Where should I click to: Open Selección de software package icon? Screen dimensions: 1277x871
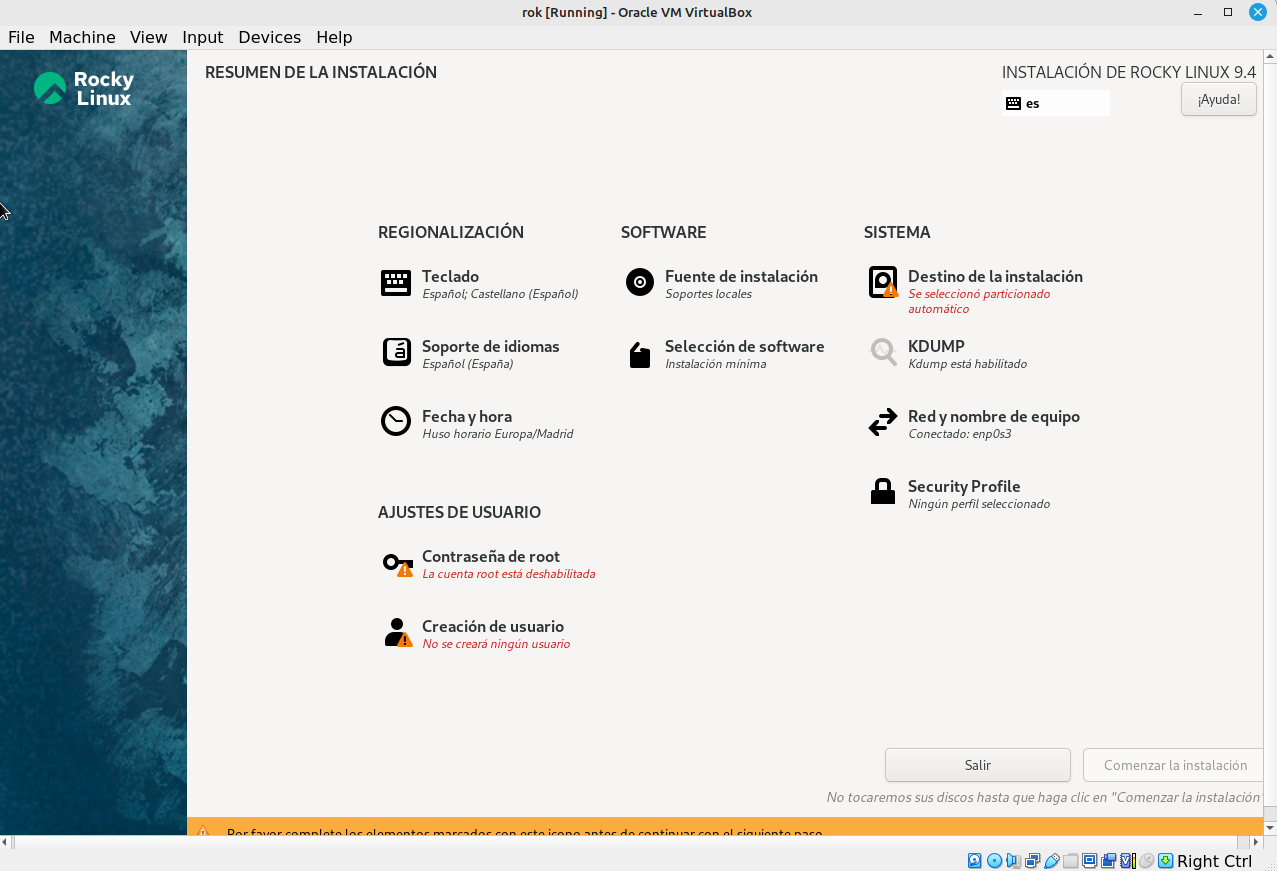coord(640,354)
